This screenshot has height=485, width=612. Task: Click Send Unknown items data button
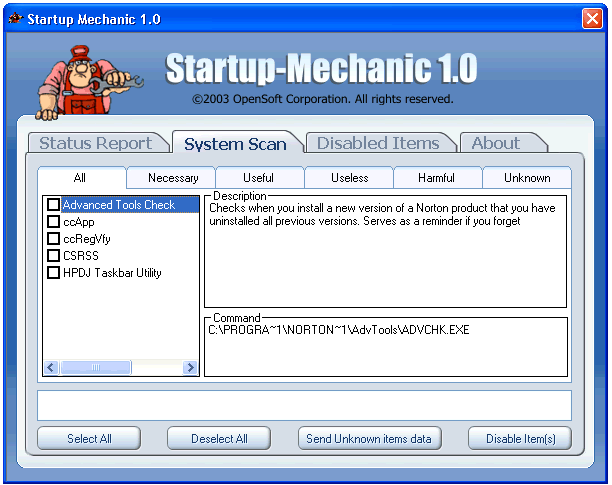click(370, 439)
